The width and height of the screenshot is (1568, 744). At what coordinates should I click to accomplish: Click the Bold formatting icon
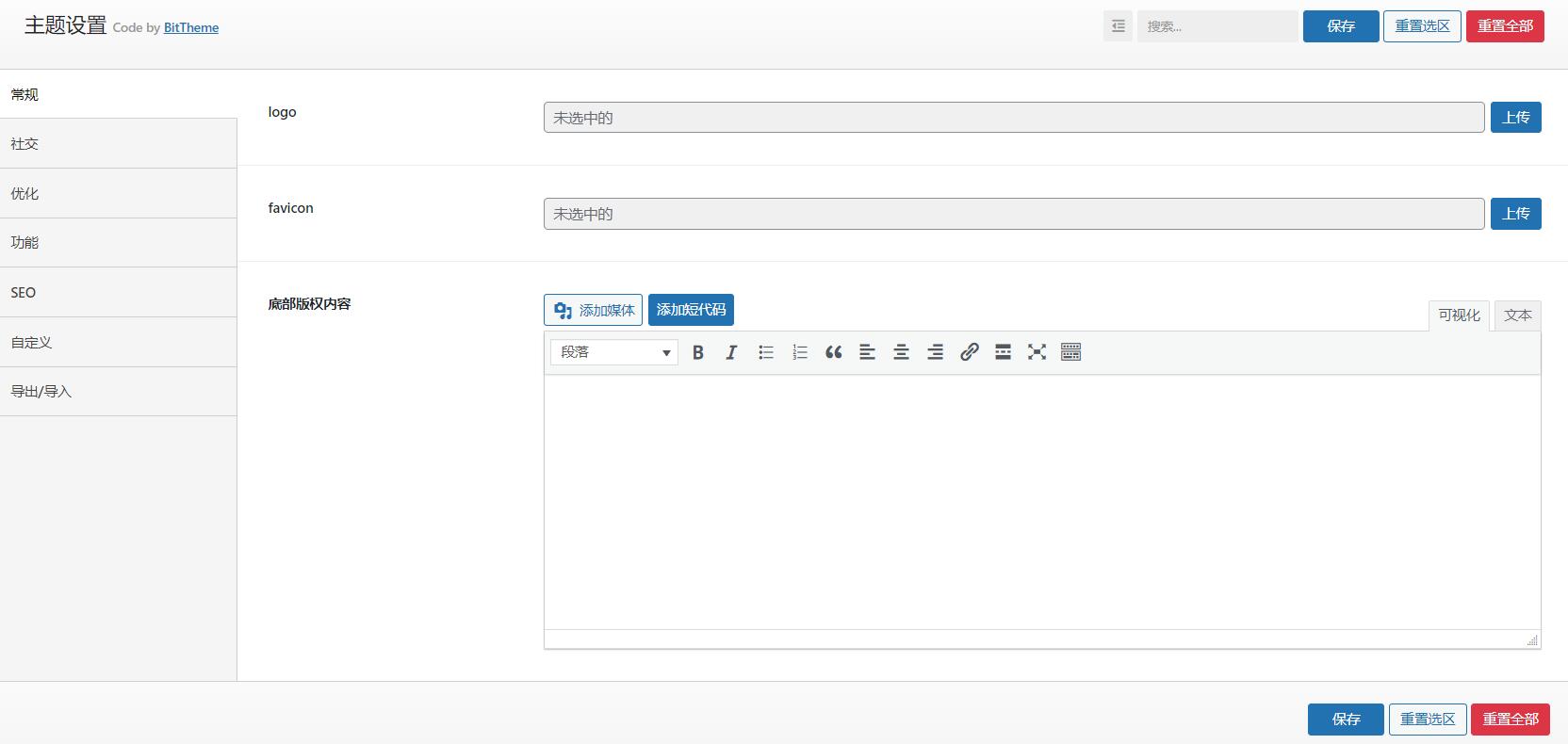tap(698, 352)
